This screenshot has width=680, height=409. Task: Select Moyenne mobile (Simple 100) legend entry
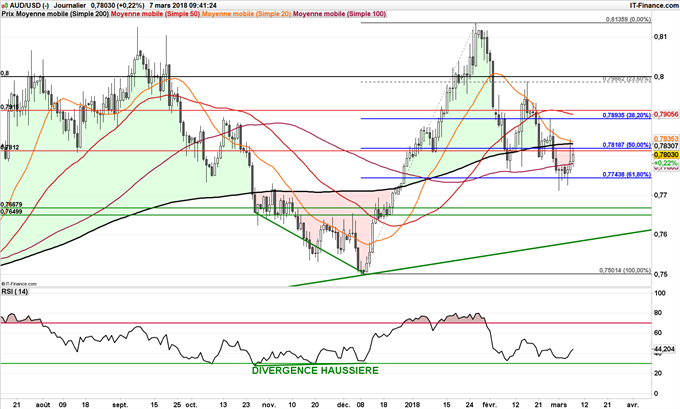340,14
